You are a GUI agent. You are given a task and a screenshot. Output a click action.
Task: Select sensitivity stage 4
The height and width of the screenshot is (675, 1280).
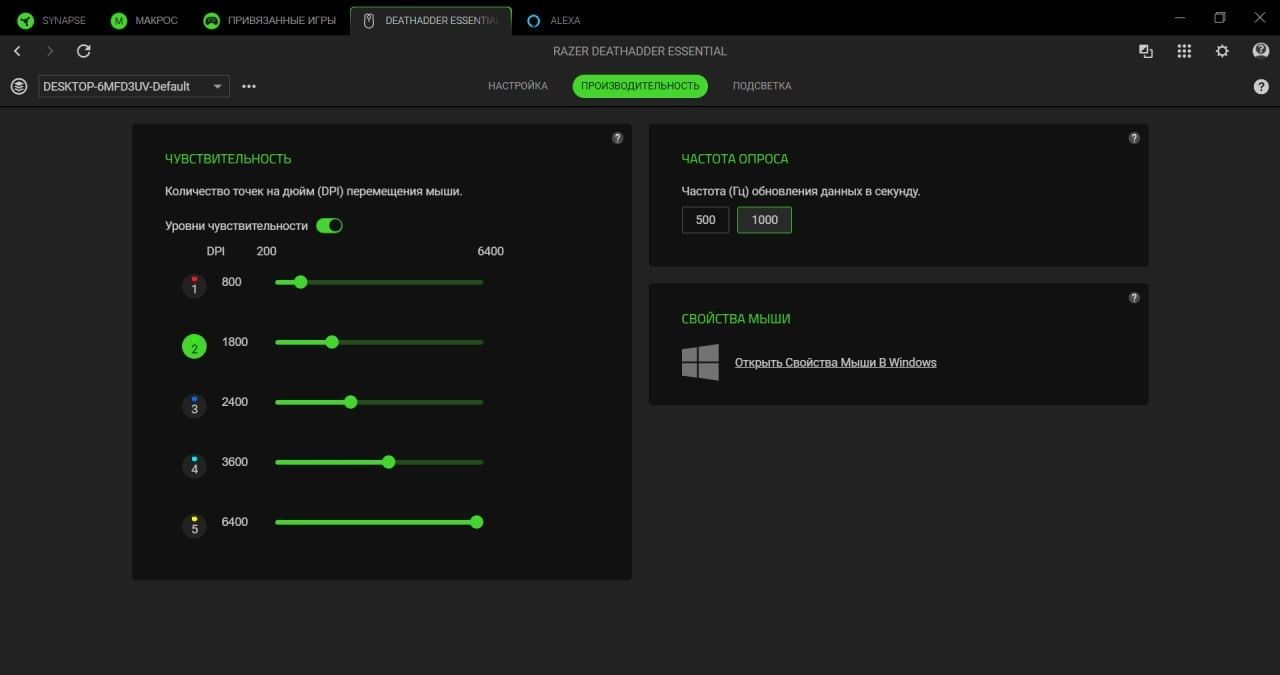tap(194, 467)
